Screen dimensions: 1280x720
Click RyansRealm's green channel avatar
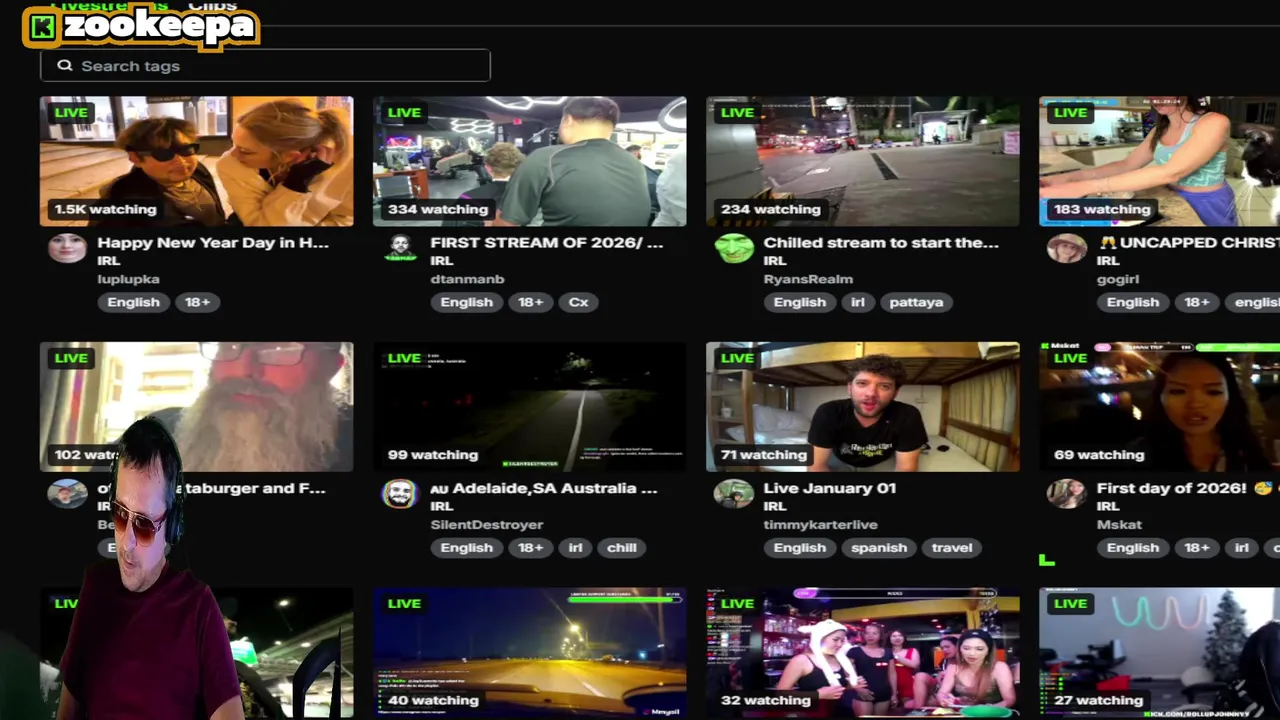tap(734, 247)
